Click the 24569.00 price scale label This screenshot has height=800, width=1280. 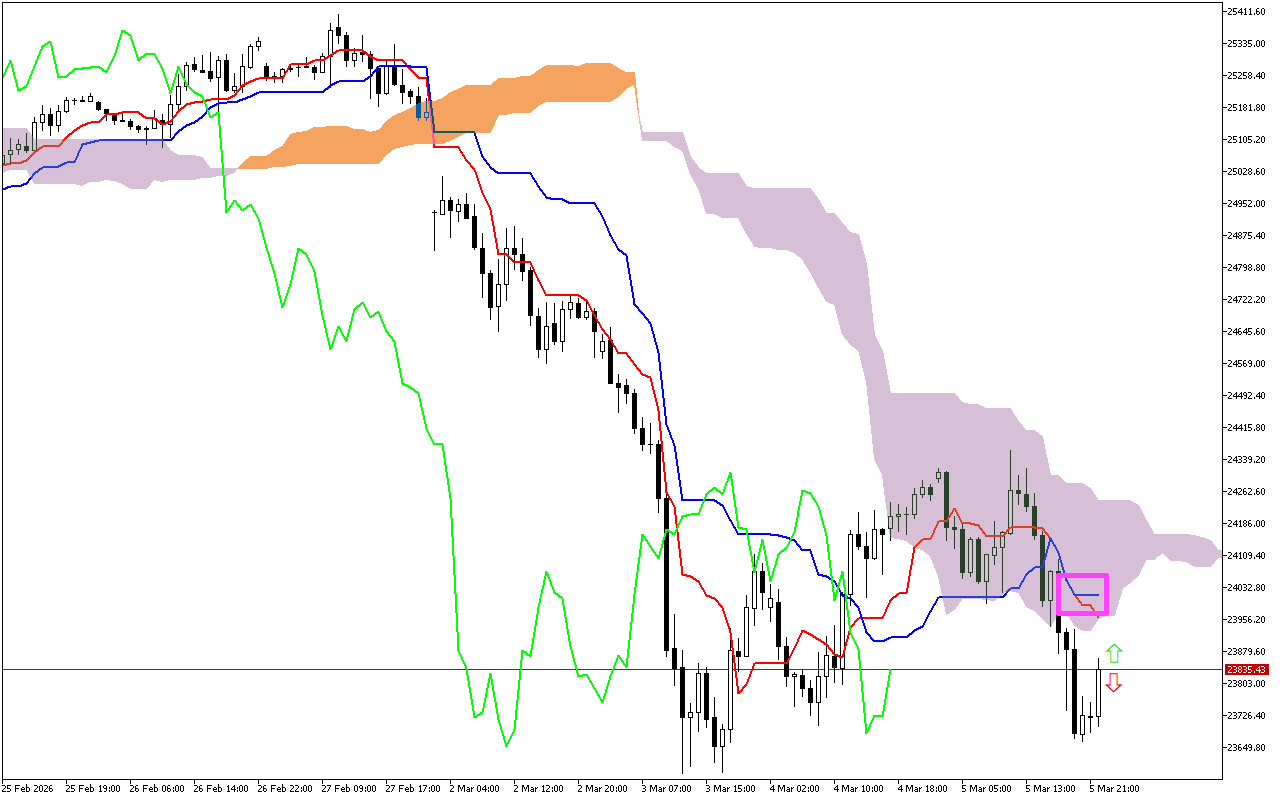pyautogui.click(x=1247, y=364)
